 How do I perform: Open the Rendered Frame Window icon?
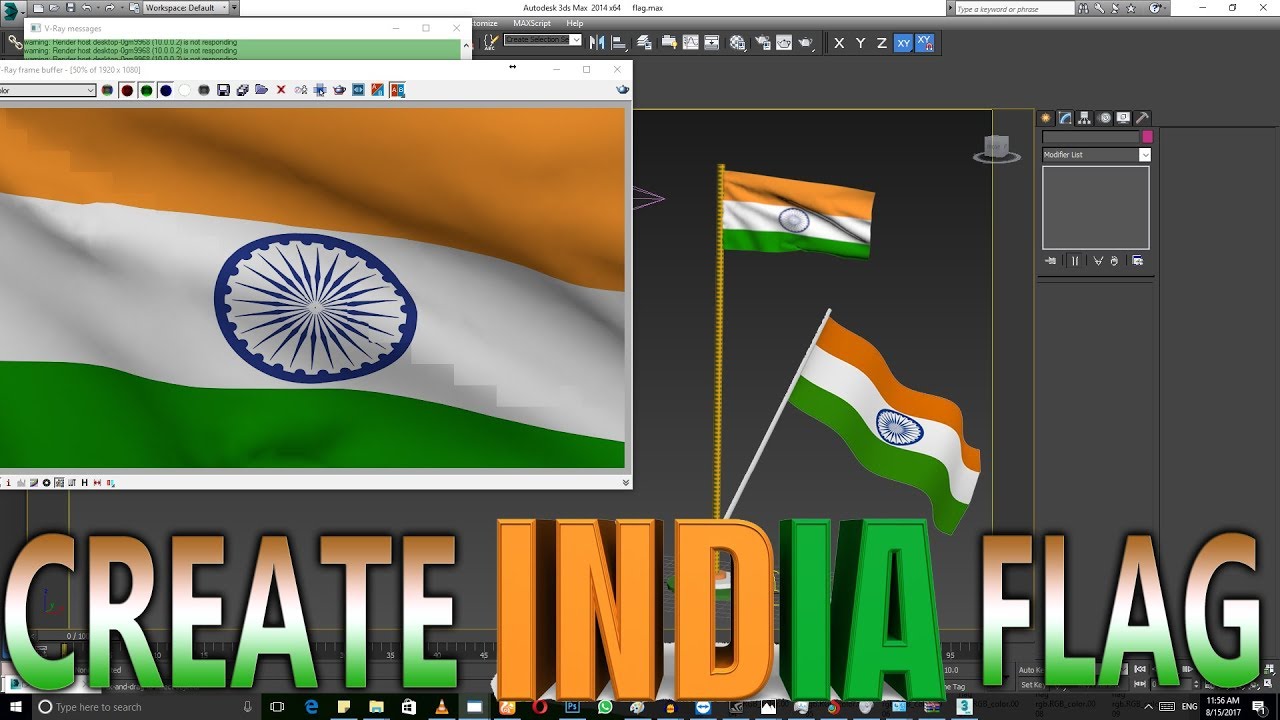click(x=784, y=43)
